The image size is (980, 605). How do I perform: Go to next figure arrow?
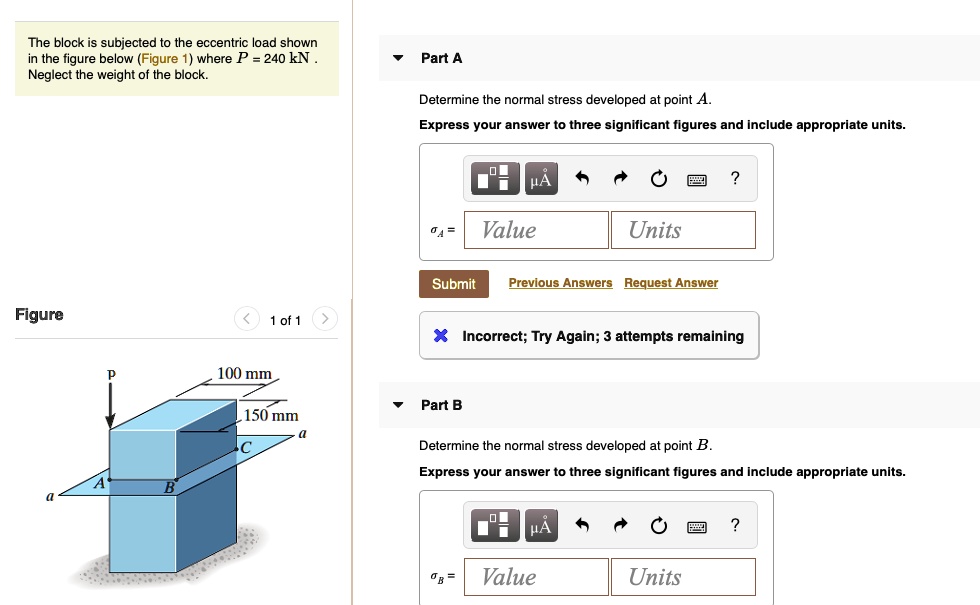[x=324, y=319]
